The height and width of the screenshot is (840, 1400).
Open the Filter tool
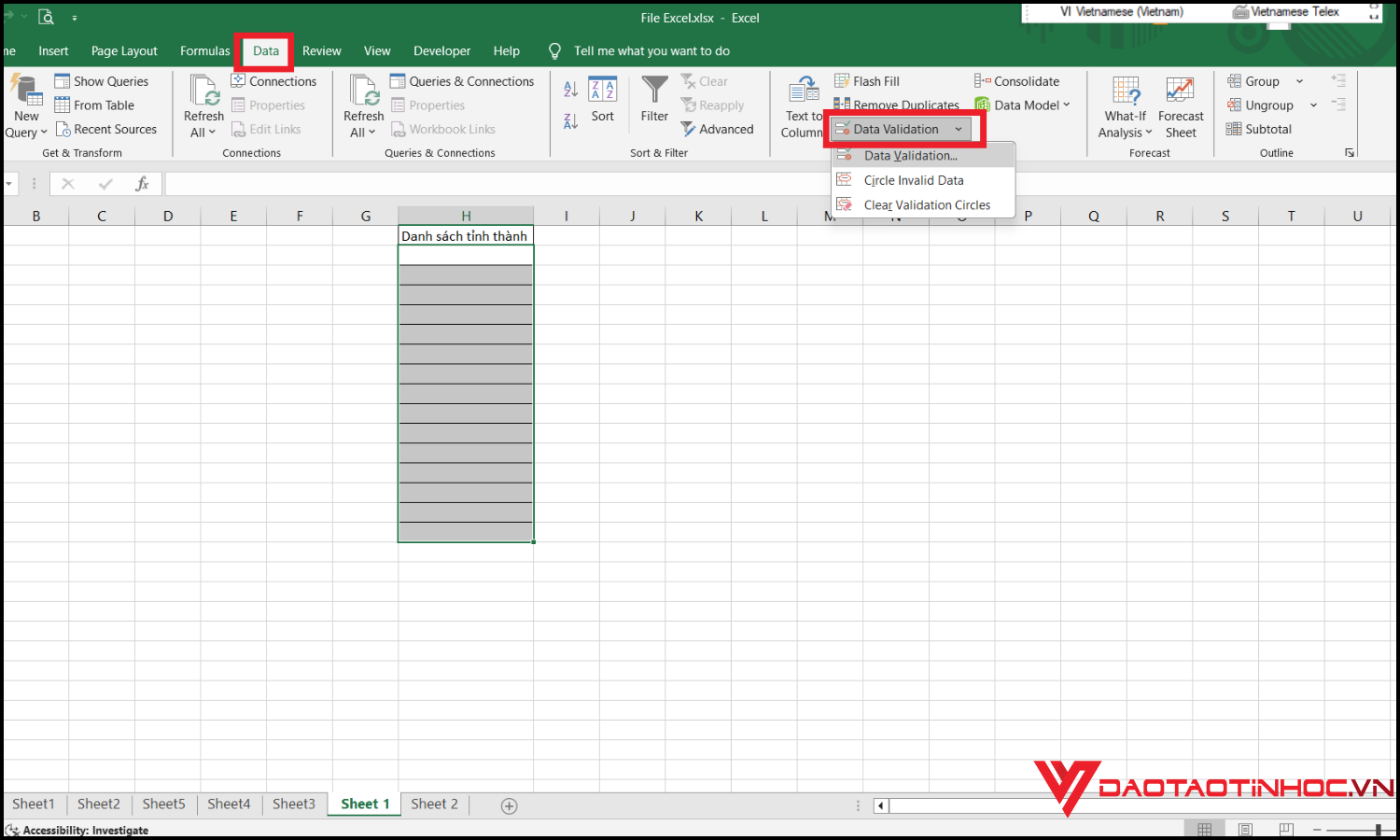(653, 103)
